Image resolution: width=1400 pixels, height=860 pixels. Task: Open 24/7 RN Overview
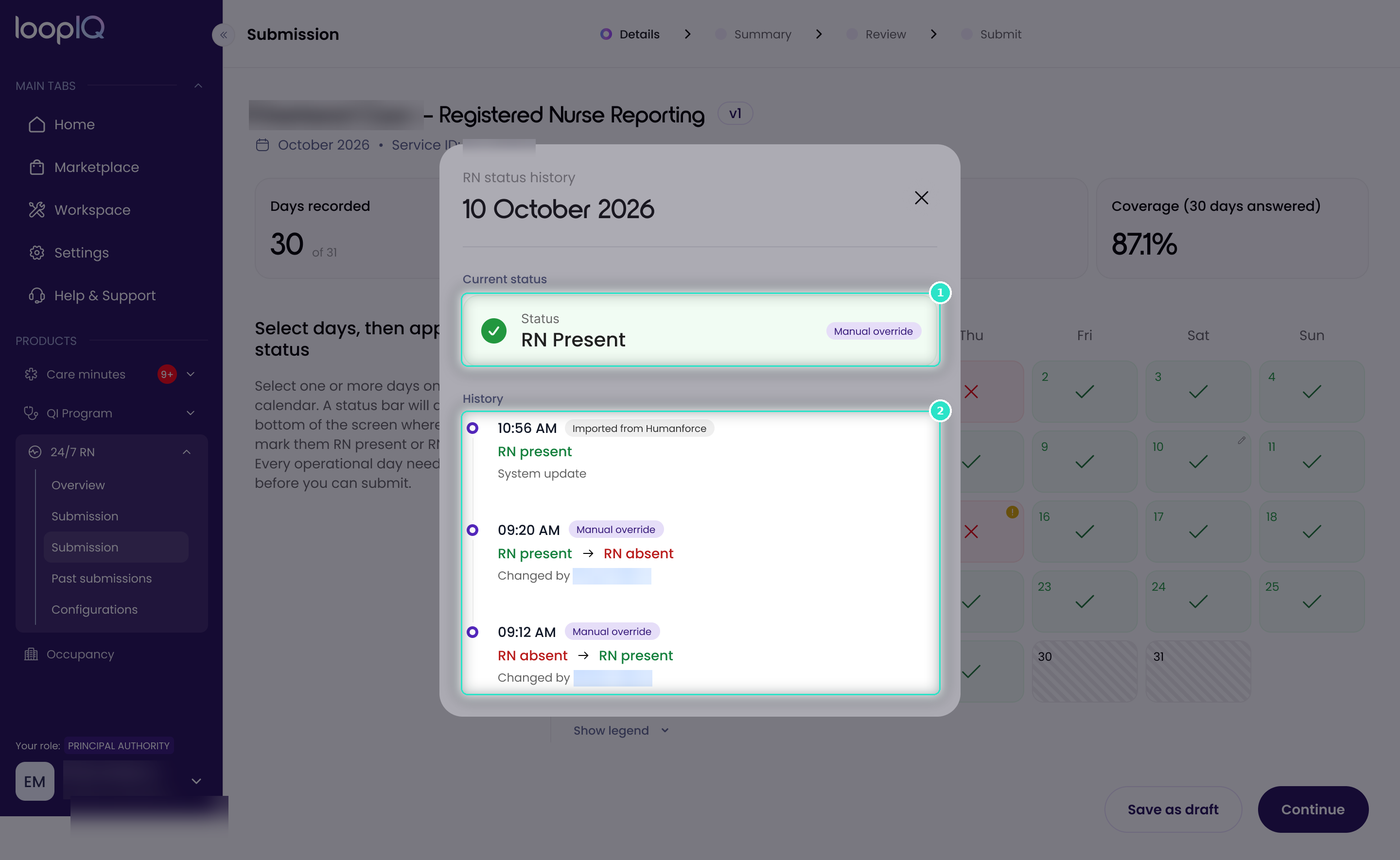[x=78, y=485]
